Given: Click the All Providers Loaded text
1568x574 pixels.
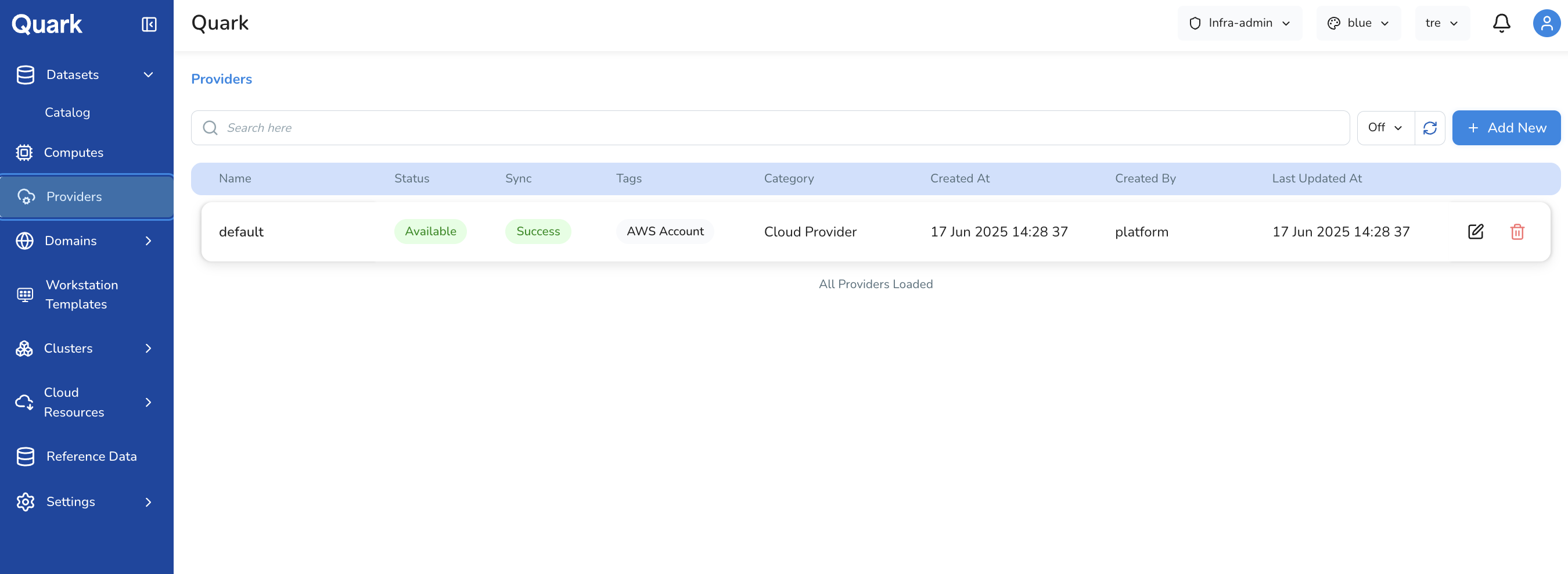Looking at the screenshot, I should click(875, 284).
